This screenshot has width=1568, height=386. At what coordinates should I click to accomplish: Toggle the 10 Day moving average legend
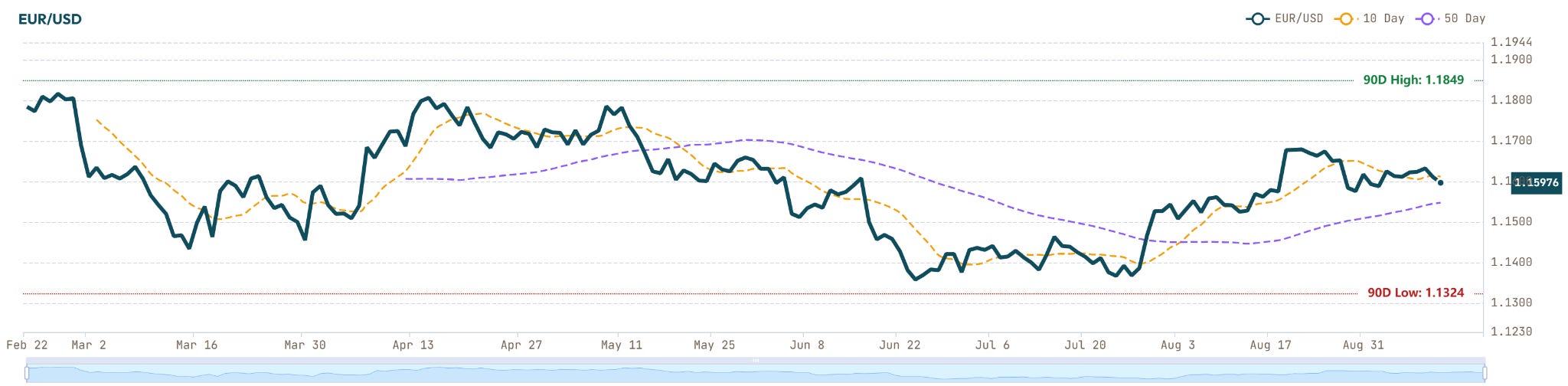[1370, 18]
